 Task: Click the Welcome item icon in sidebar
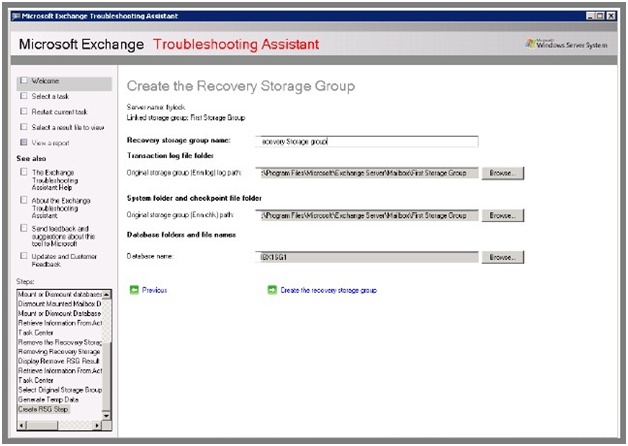tap(24, 80)
